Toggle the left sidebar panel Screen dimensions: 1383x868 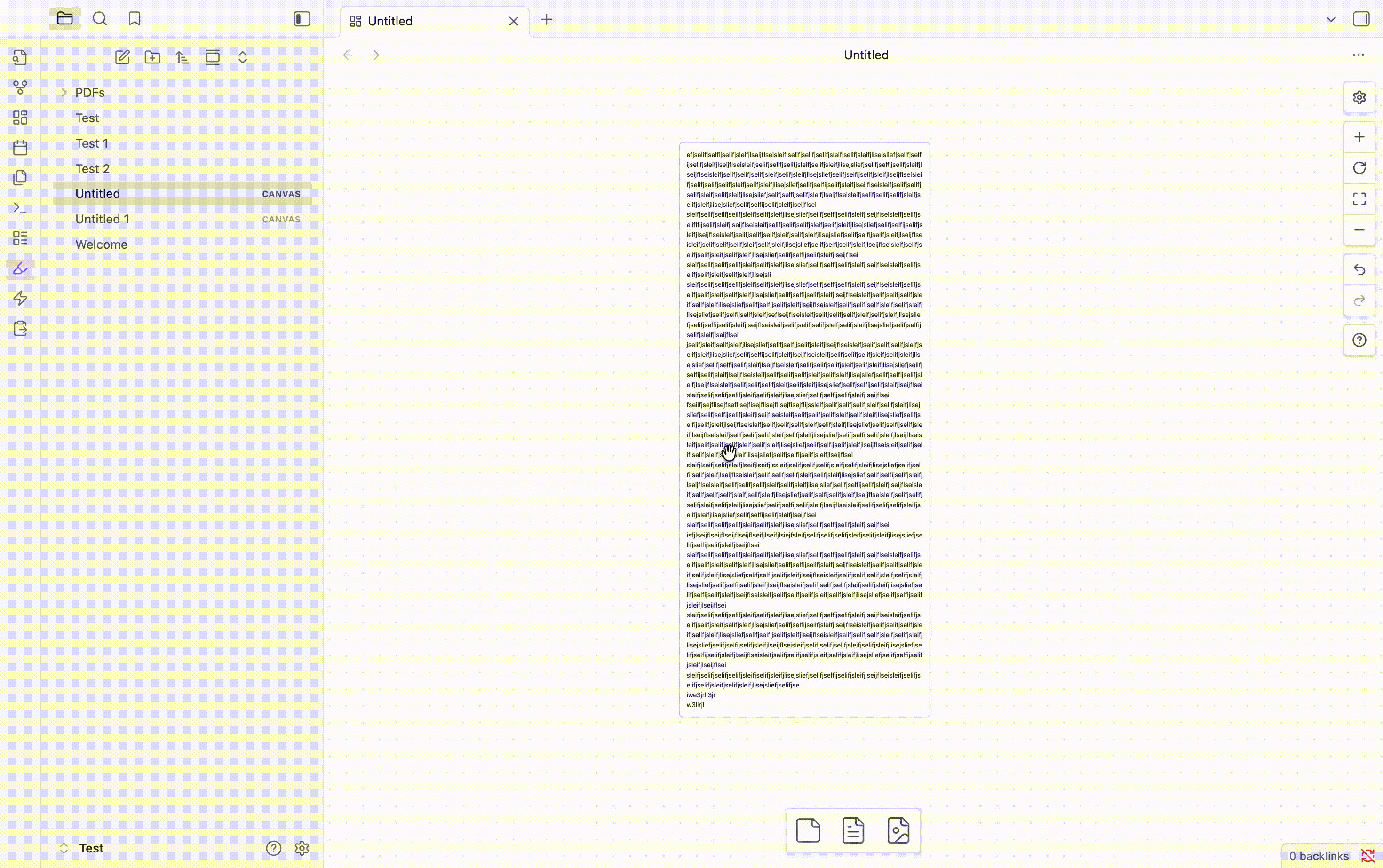coord(302,19)
